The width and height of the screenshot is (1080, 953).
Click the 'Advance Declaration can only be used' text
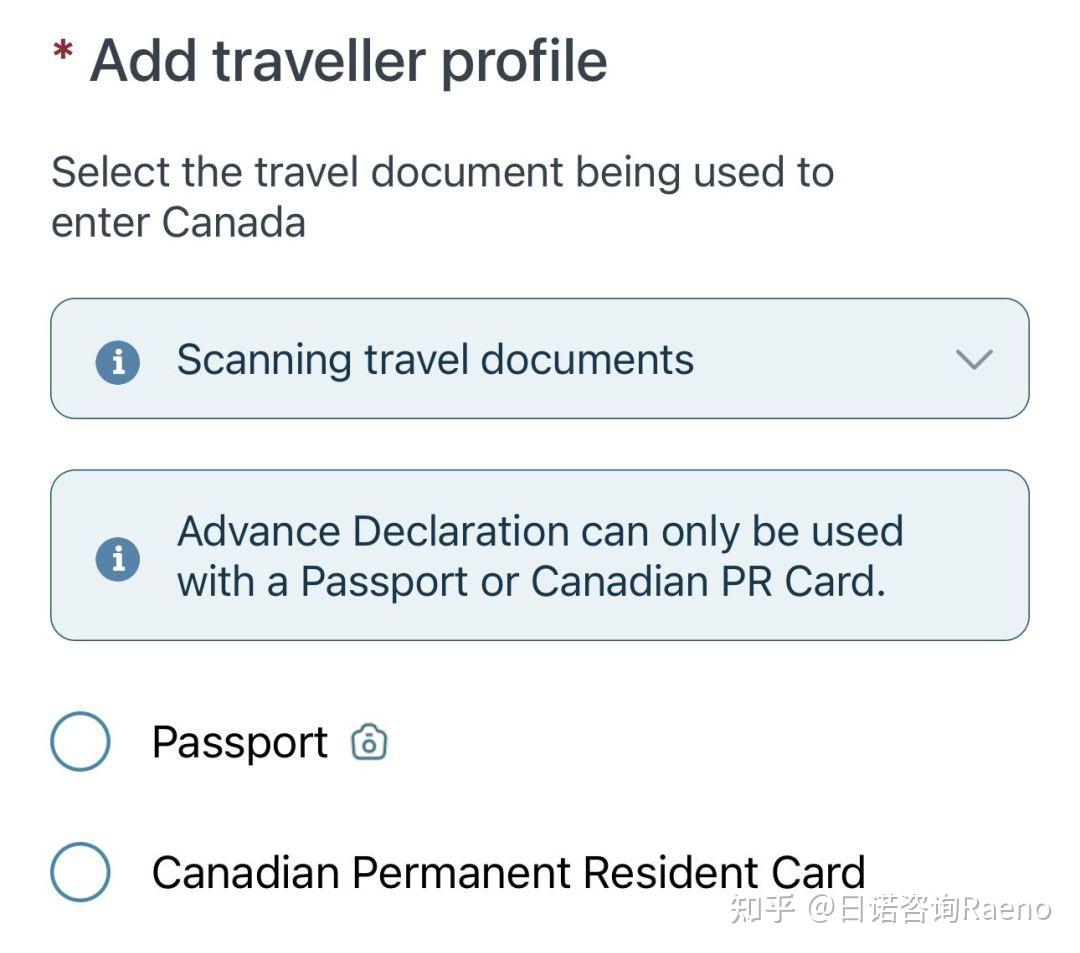tap(540, 531)
